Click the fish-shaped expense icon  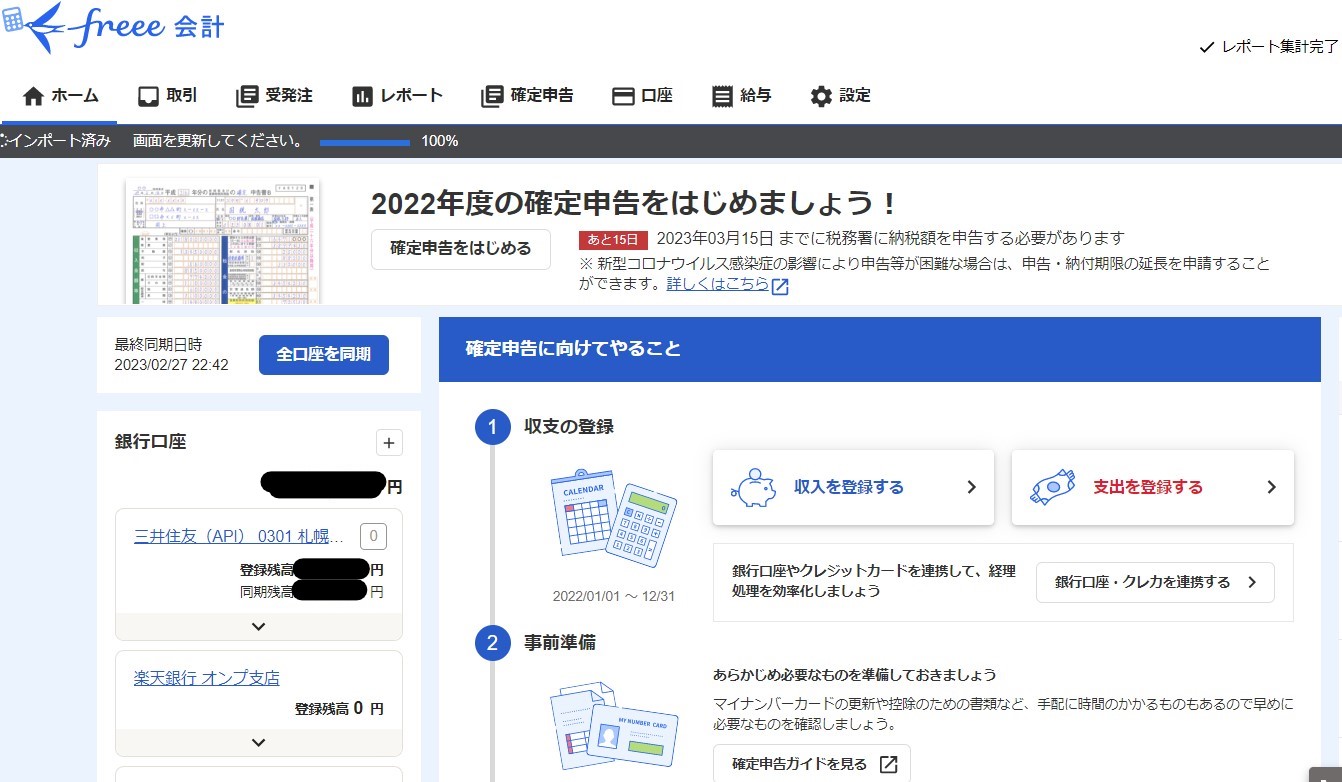1052,488
